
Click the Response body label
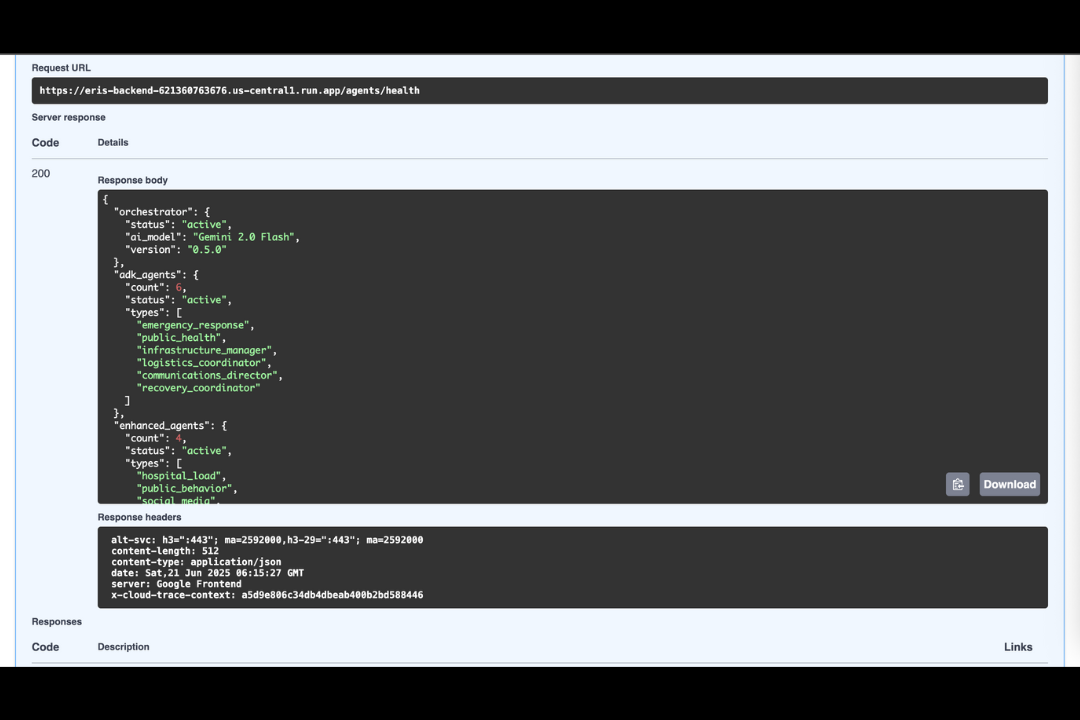(133, 181)
